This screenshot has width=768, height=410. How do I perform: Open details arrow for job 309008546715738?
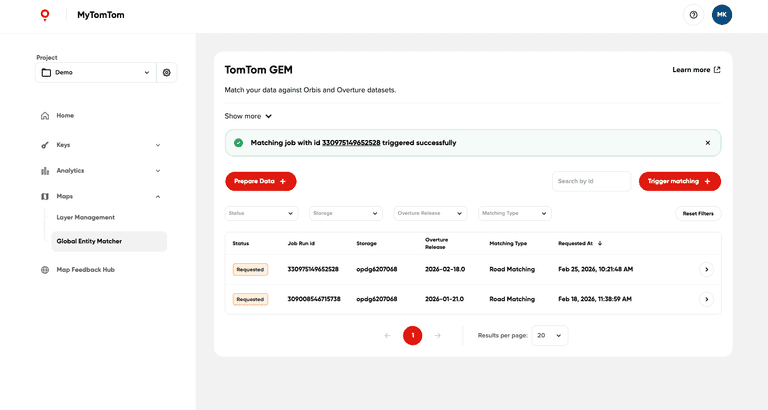706,299
